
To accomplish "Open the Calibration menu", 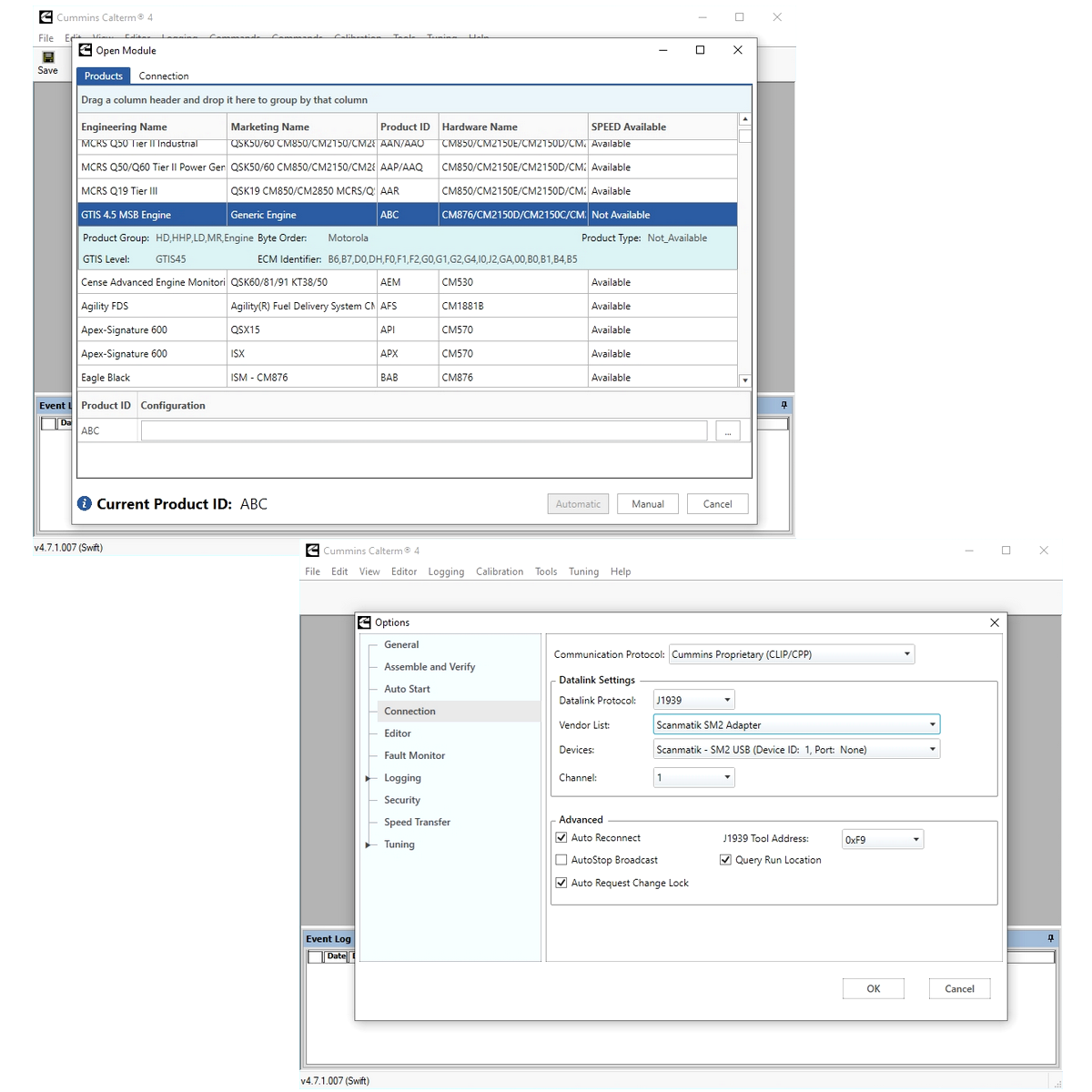I will tap(499, 571).
